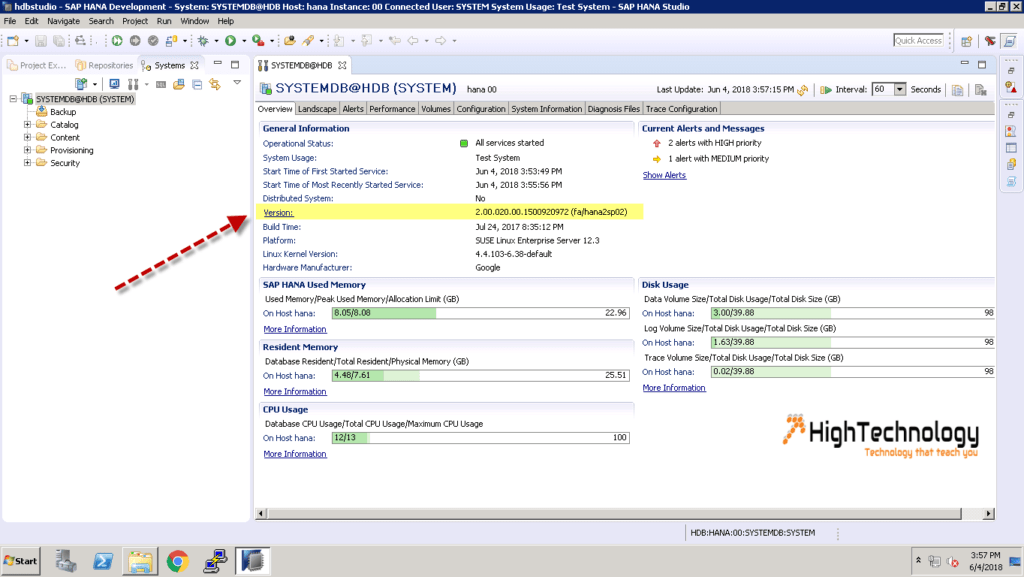
Task: Click the Search flashlight icon in toolbar
Action: click(309, 41)
